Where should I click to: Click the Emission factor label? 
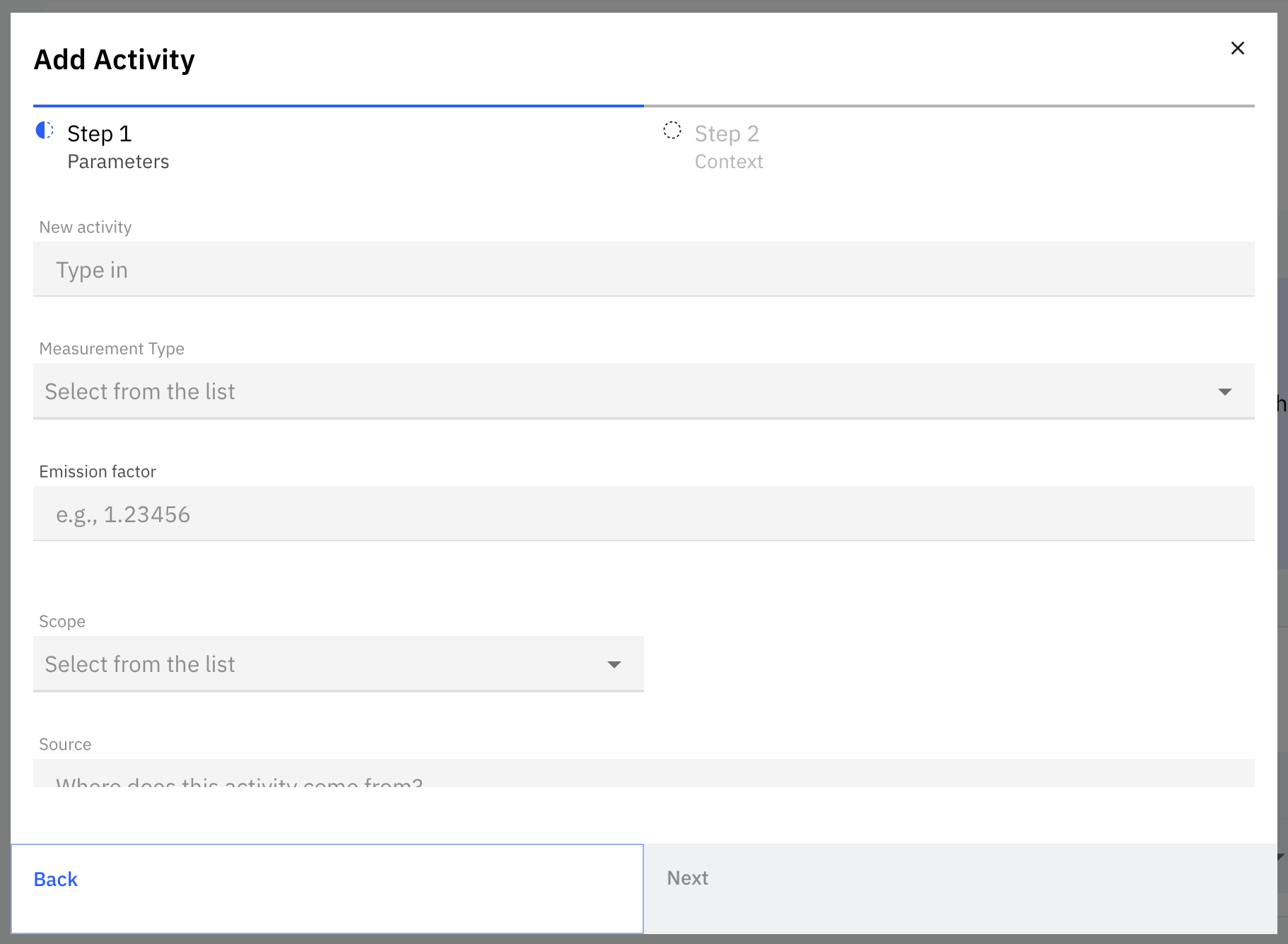click(x=98, y=471)
